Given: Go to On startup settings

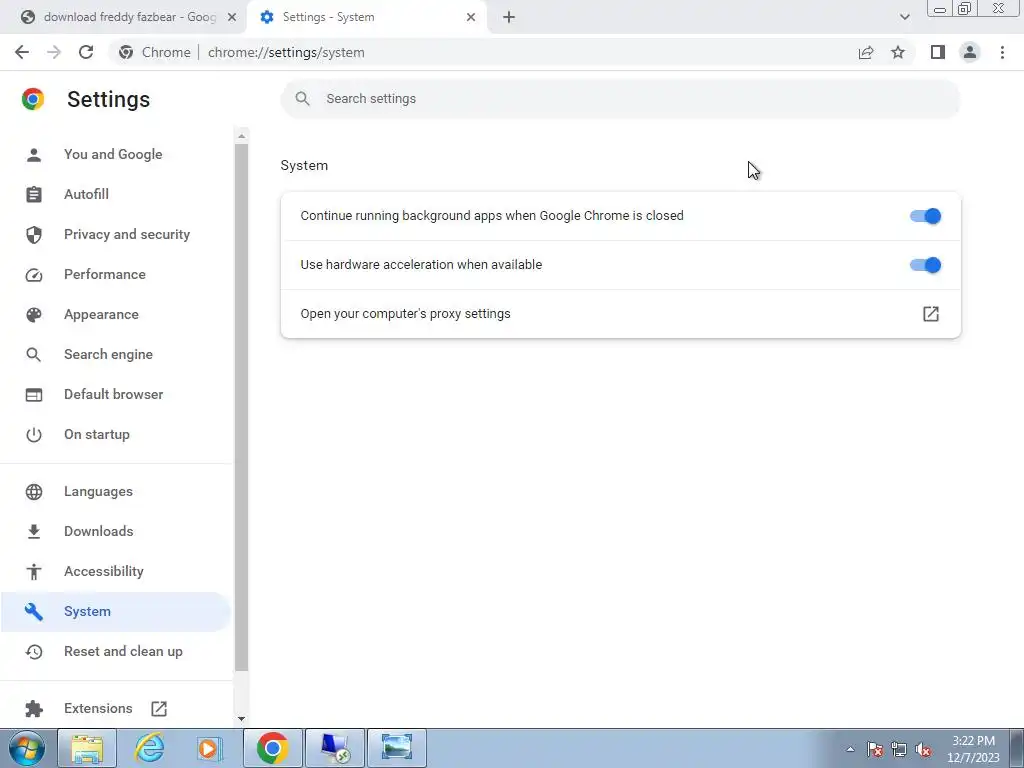Looking at the screenshot, I should 97,434.
